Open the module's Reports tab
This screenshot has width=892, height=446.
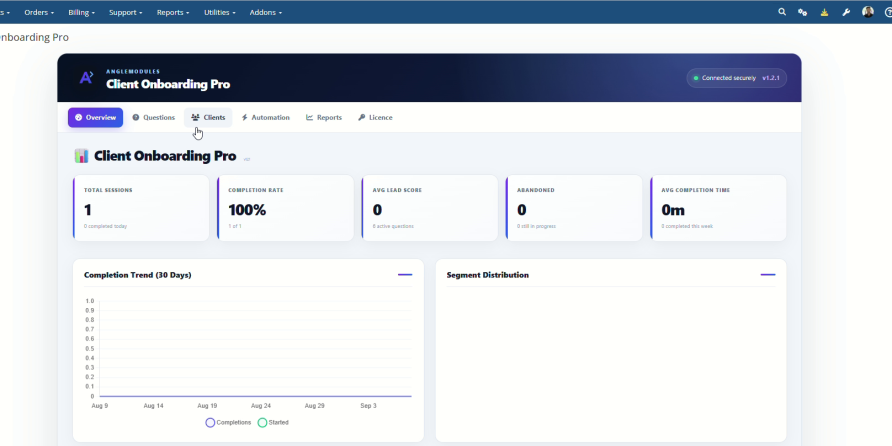[324, 117]
